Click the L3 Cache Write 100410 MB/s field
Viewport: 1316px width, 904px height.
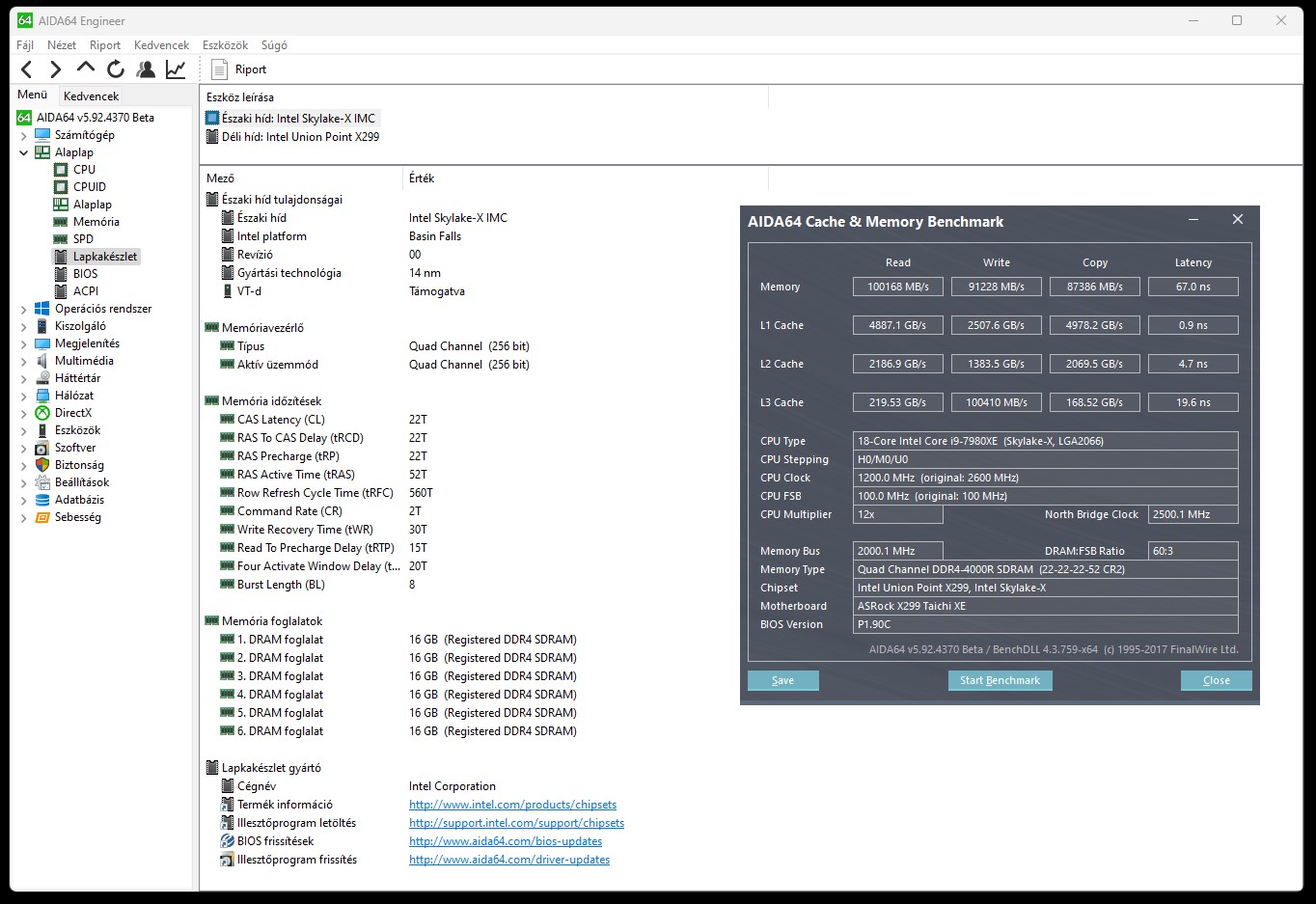[x=996, y=402]
